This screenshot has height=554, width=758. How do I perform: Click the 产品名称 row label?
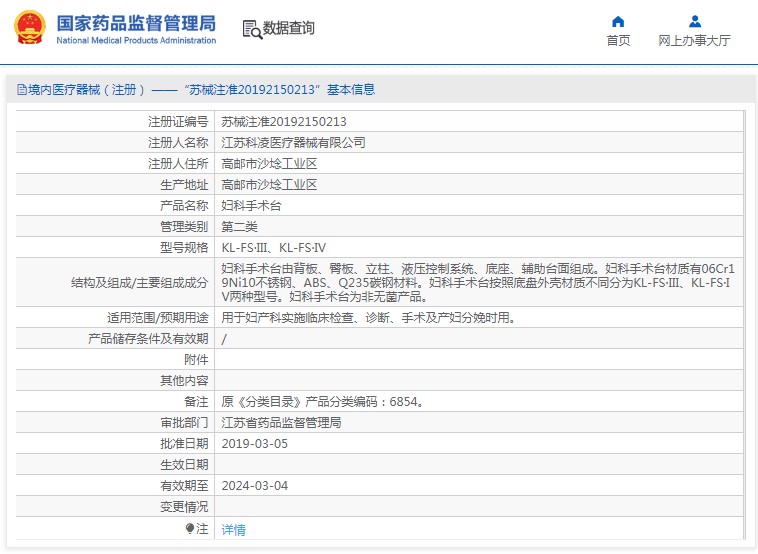(184, 205)
